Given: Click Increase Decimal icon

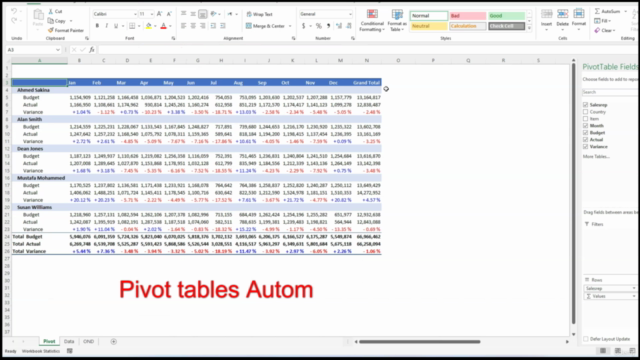Looking at the screenshot, I should [x=339, y=26].
